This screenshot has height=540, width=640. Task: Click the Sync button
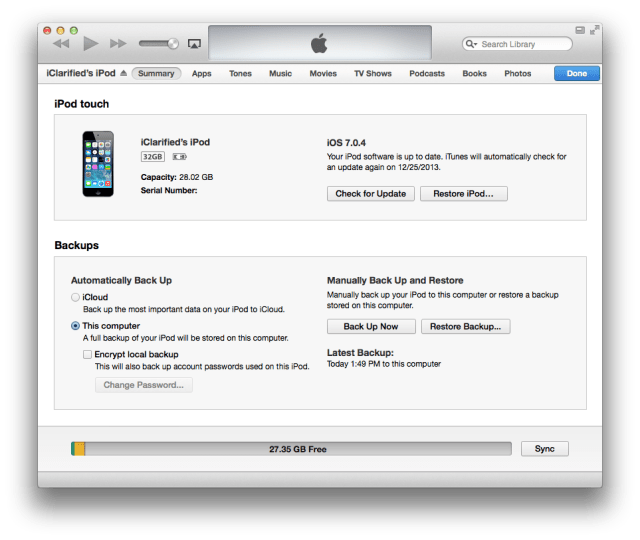[544, 449]
